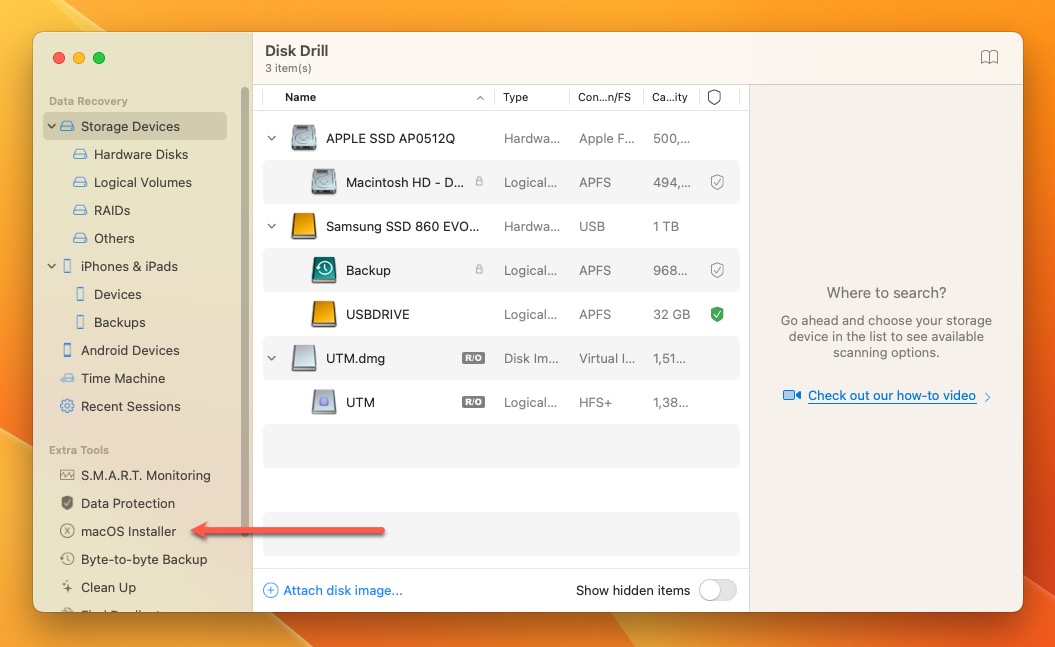Click the HFS+ cell on UTM row
Viewport: 1055px width, 647px height.
595,402
